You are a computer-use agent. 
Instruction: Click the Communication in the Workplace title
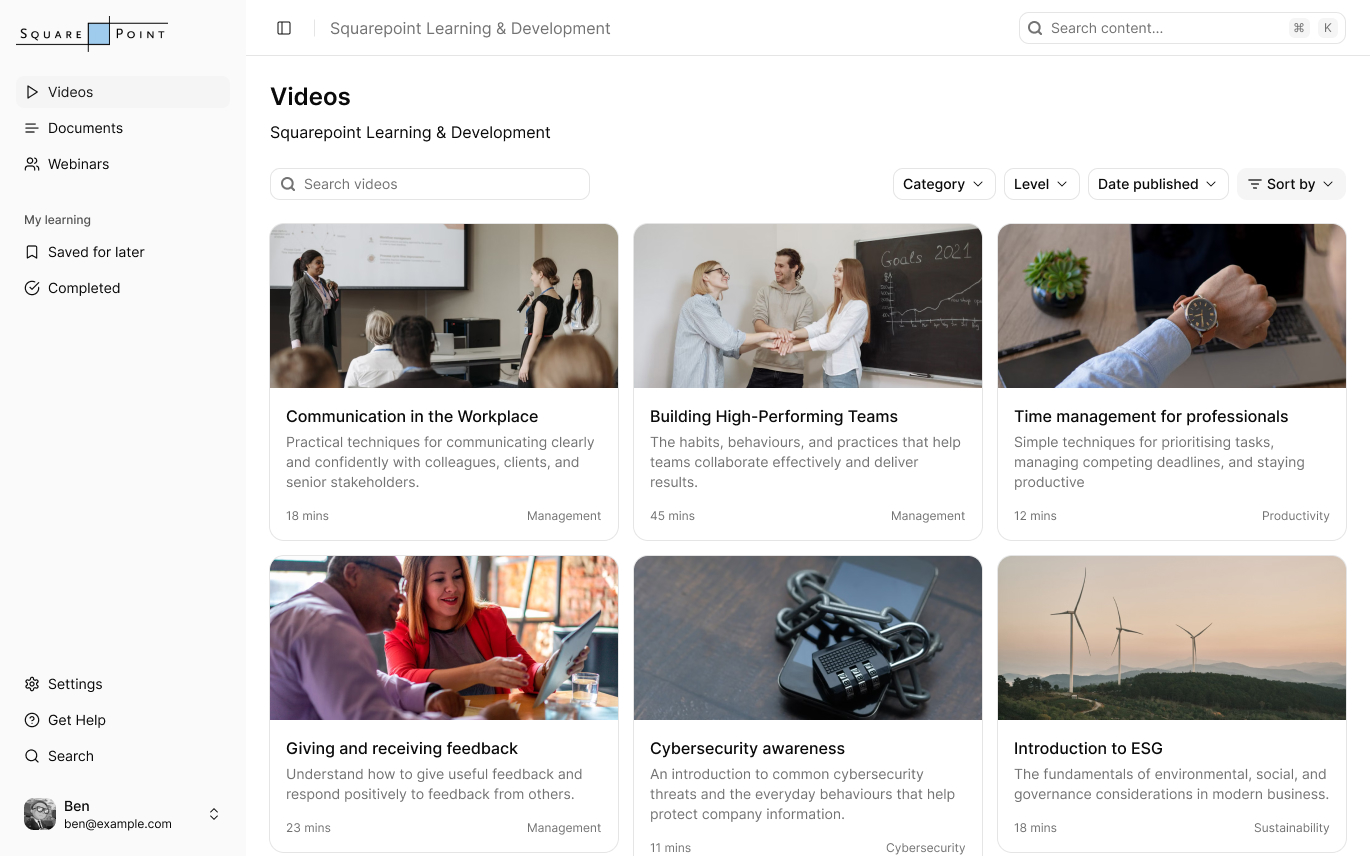click(412, 416)
